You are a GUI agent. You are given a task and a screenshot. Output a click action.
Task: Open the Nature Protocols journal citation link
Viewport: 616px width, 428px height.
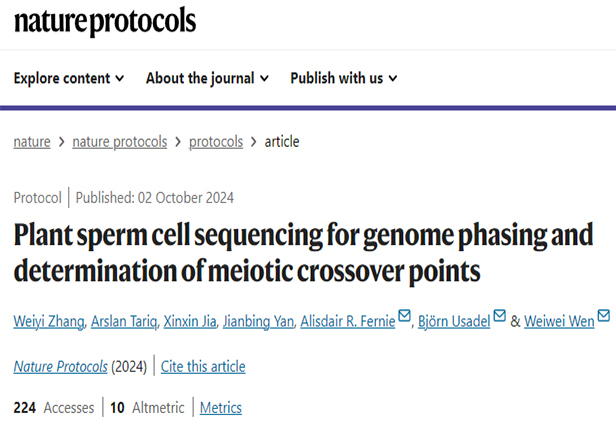[61, 367]
